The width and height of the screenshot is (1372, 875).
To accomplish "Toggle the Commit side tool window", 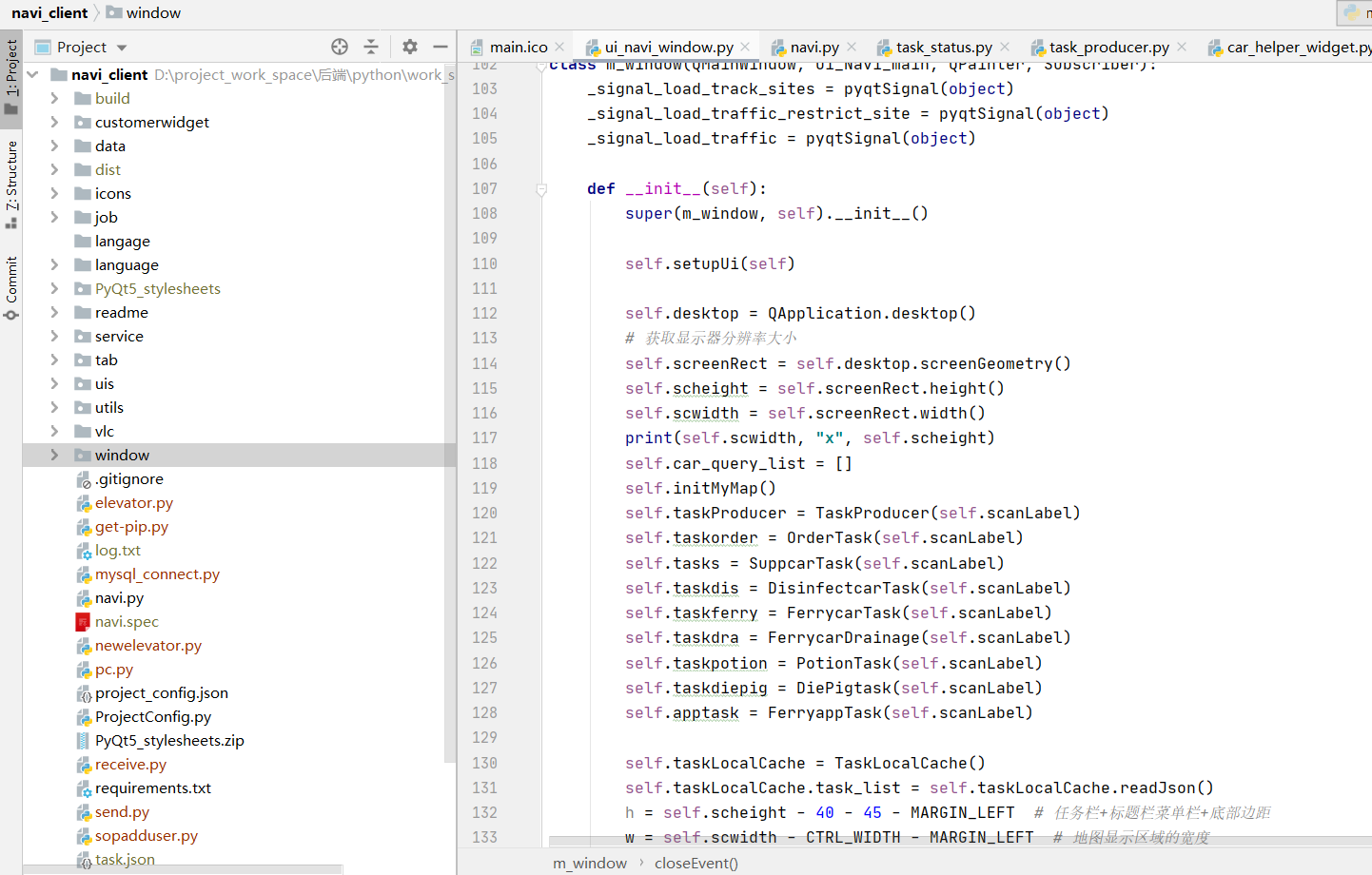I will pos(11,287).
